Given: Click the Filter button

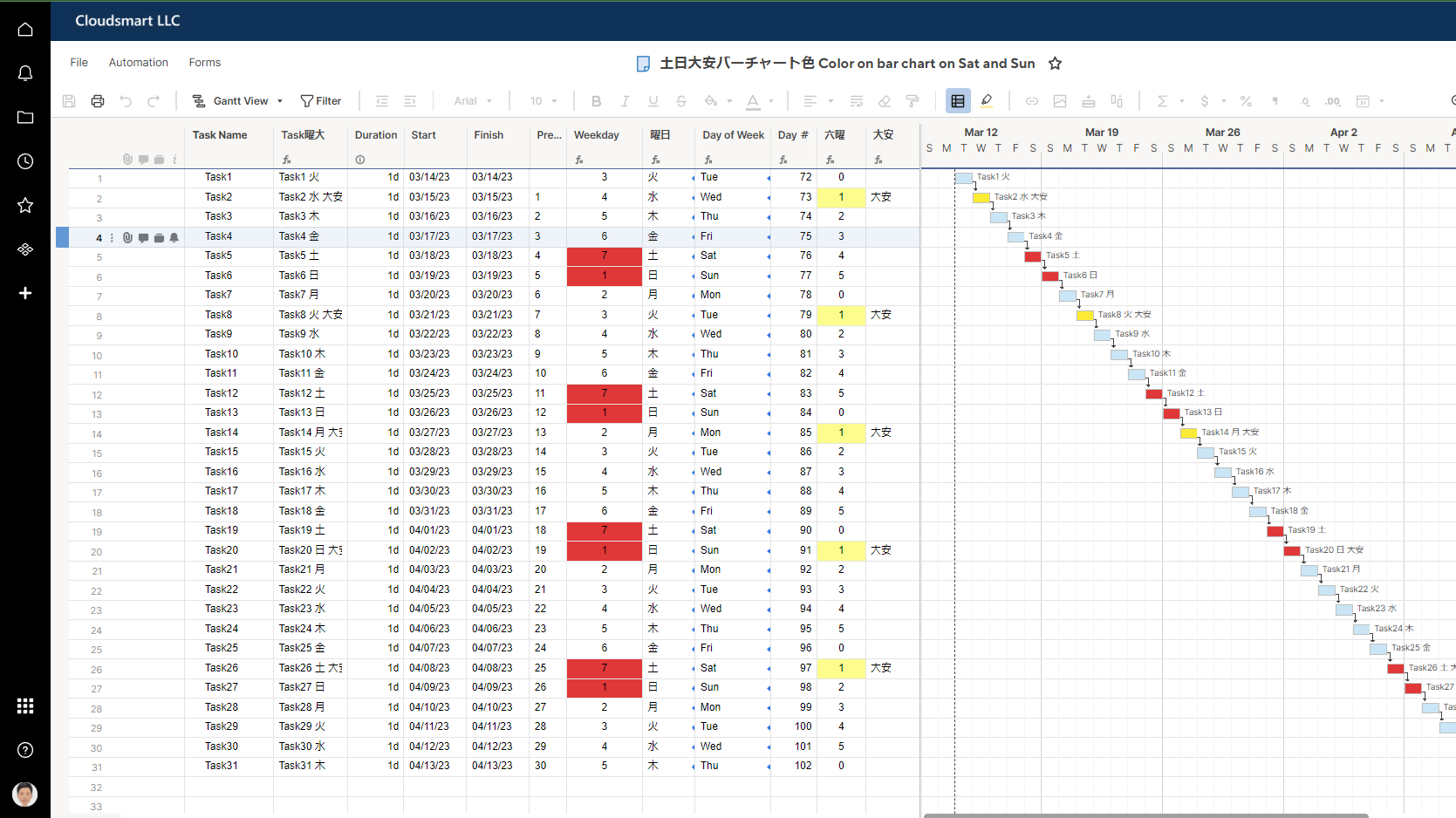Looking at the screenshot, I should pyautogui.click(x=321, y=101).
